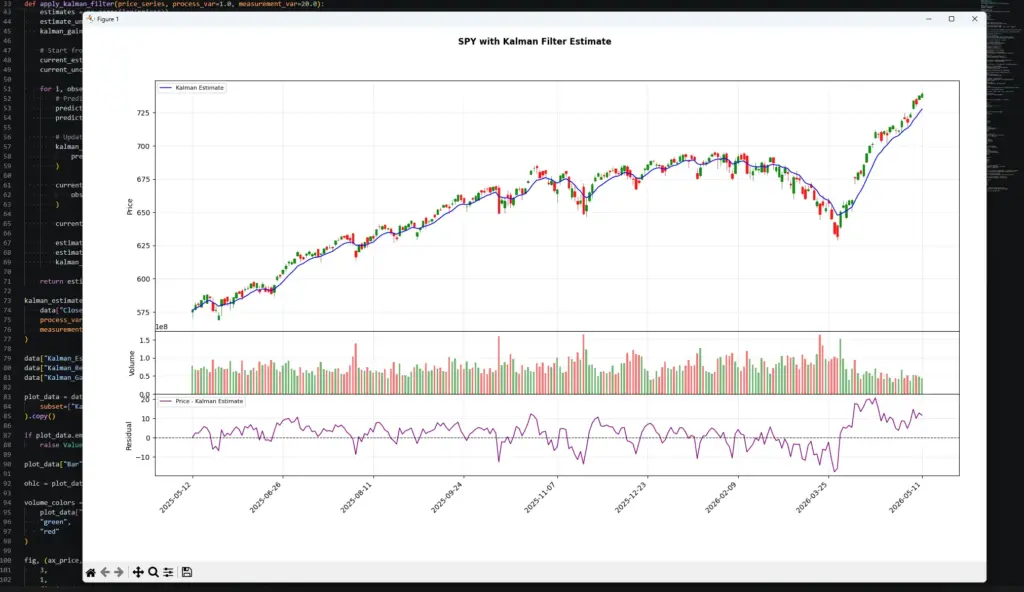The width and height of the screenshot is (1024, 592).
Task: Go forward to the next view with the right arrow
Action: [x=119, y=572]
